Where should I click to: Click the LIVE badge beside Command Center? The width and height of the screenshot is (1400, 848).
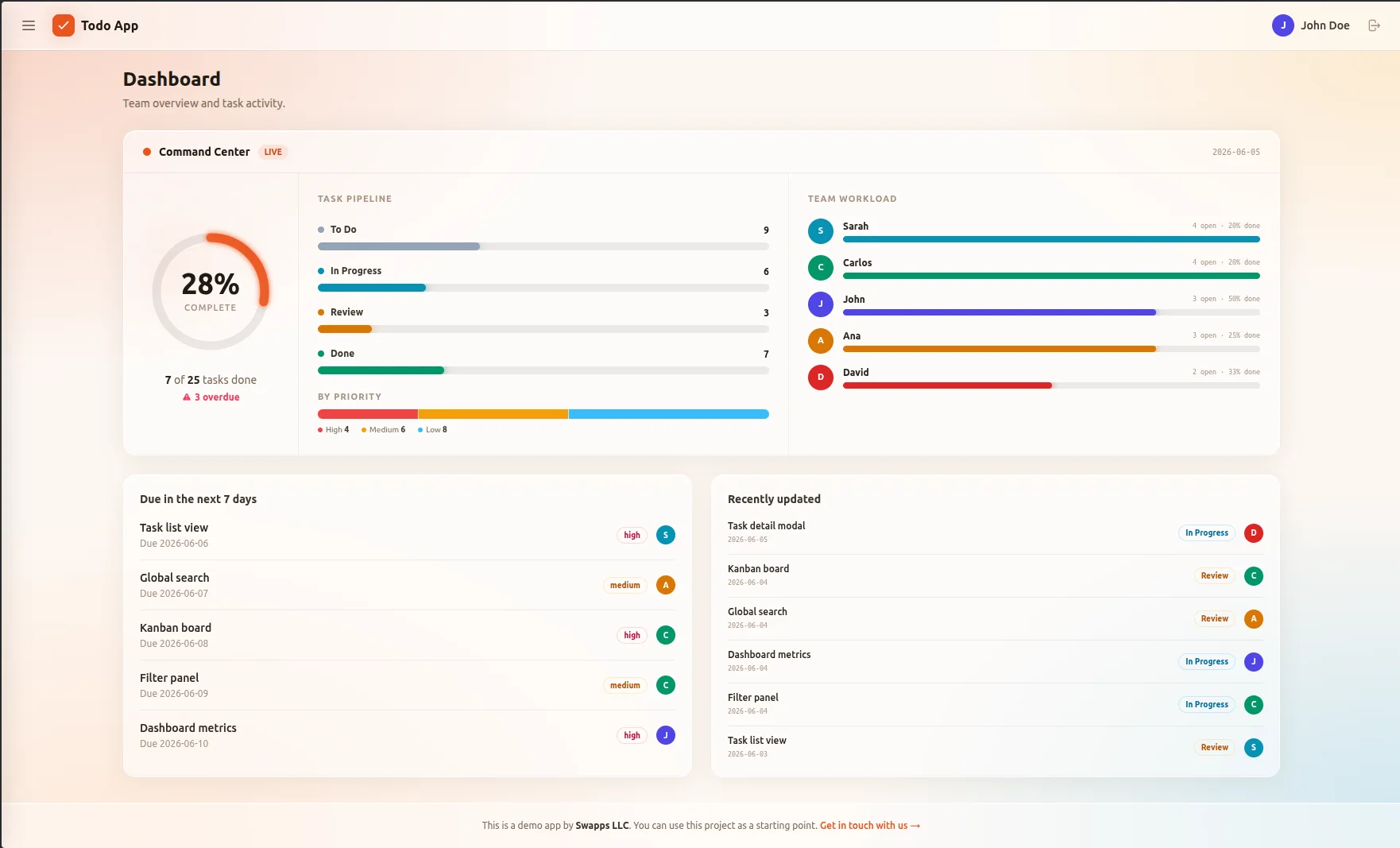coord(273,152)
